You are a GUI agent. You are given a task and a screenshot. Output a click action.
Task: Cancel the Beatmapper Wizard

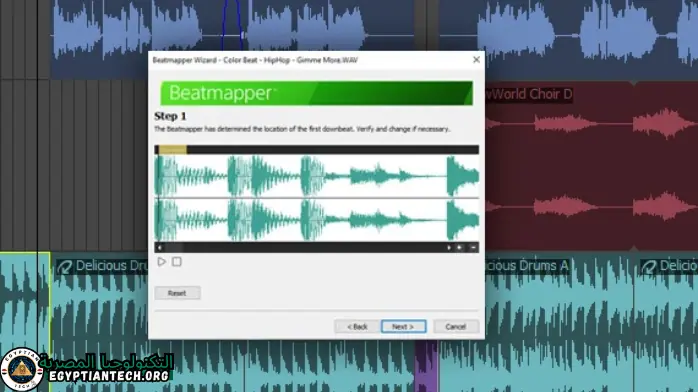(456, 327)
